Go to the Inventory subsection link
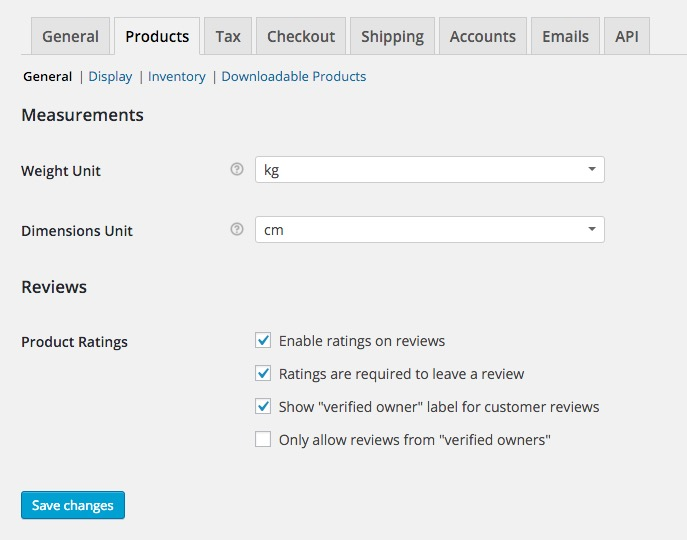This screenshot has width=687, height=540. (x=177, y=76)
